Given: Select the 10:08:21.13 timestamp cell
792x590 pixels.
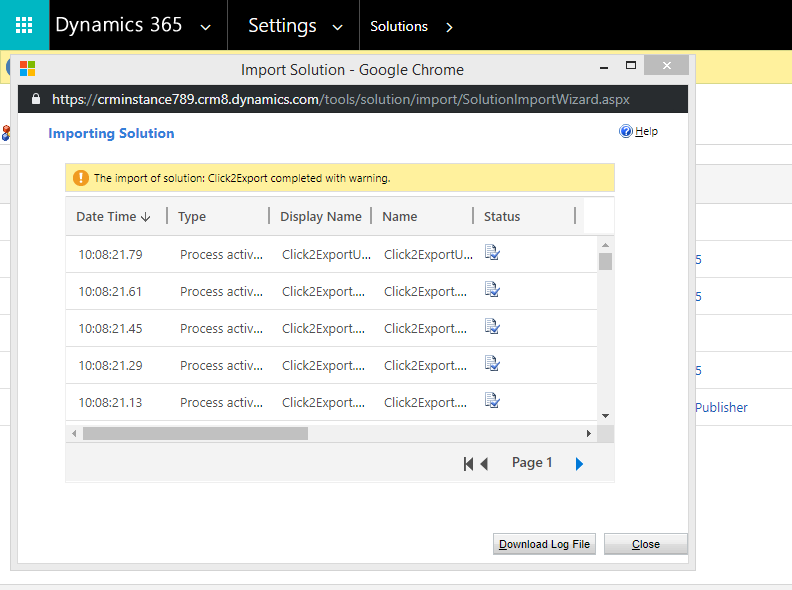Looking at the screenshot, I should pyautogui.click(x=111, y=403).
